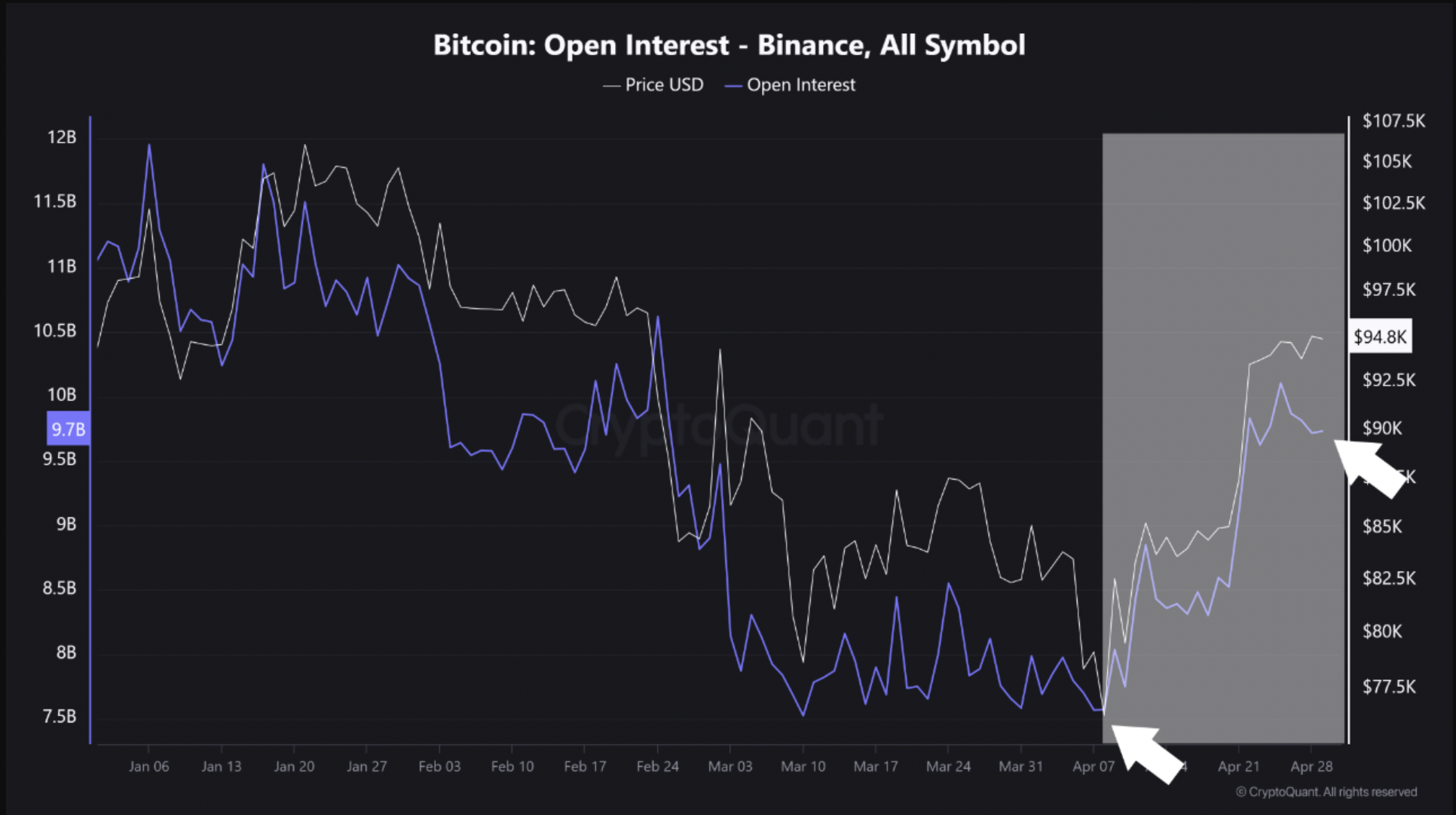
Task: Click the chart title Bitcoin: Open Interest
Action: pyautogui.click(x=729, y=45)
